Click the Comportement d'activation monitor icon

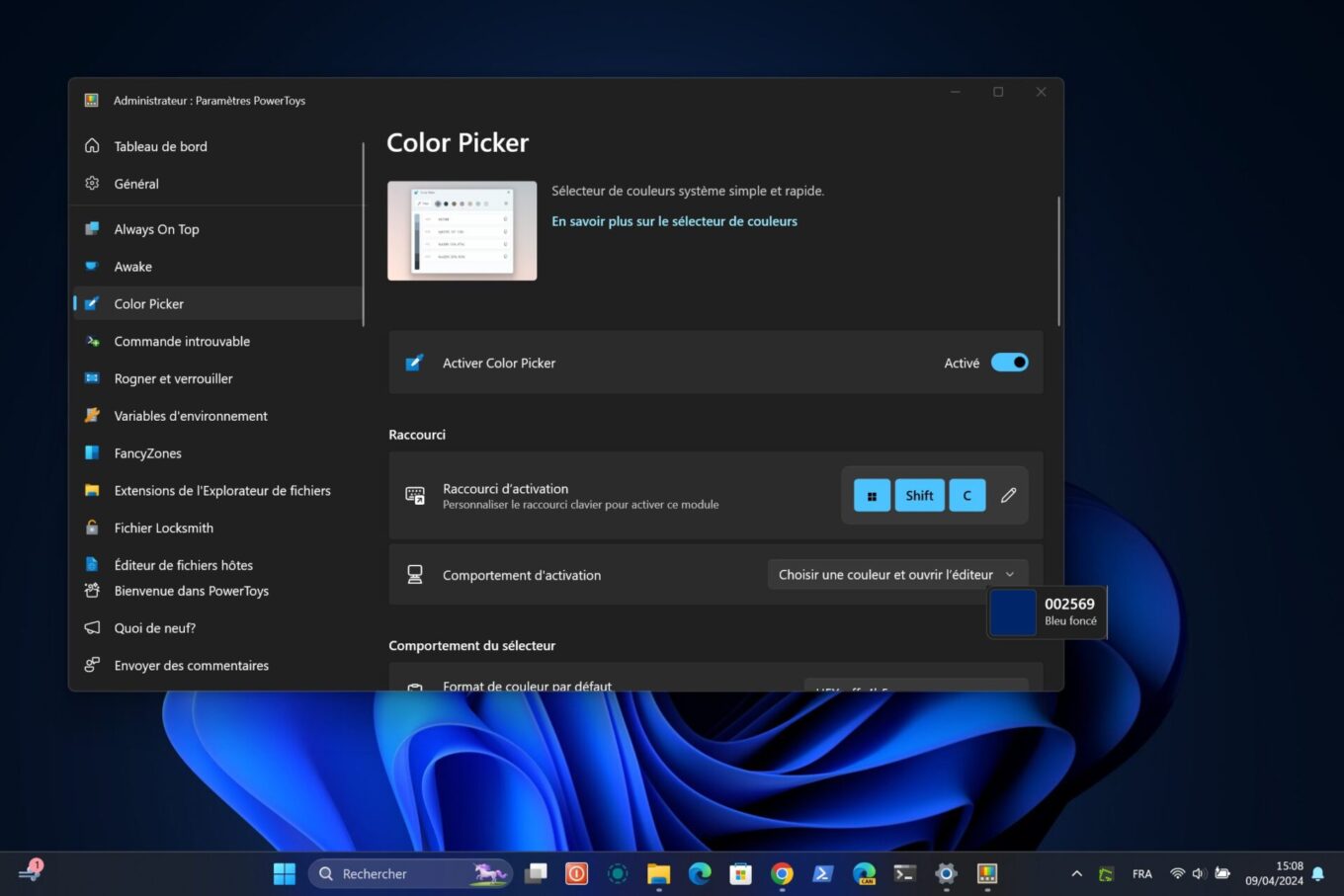coord(415,575)
